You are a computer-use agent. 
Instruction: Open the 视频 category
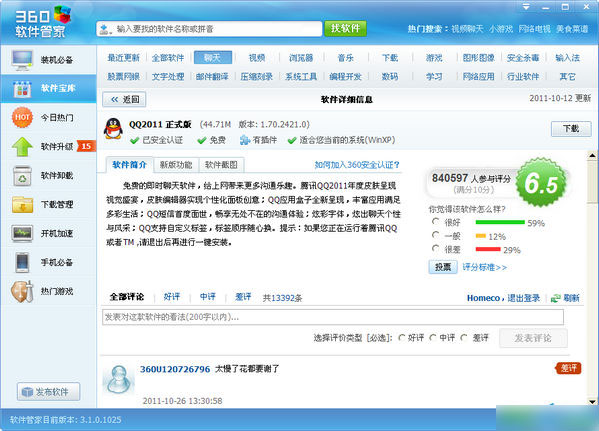[x=257, y=58]
